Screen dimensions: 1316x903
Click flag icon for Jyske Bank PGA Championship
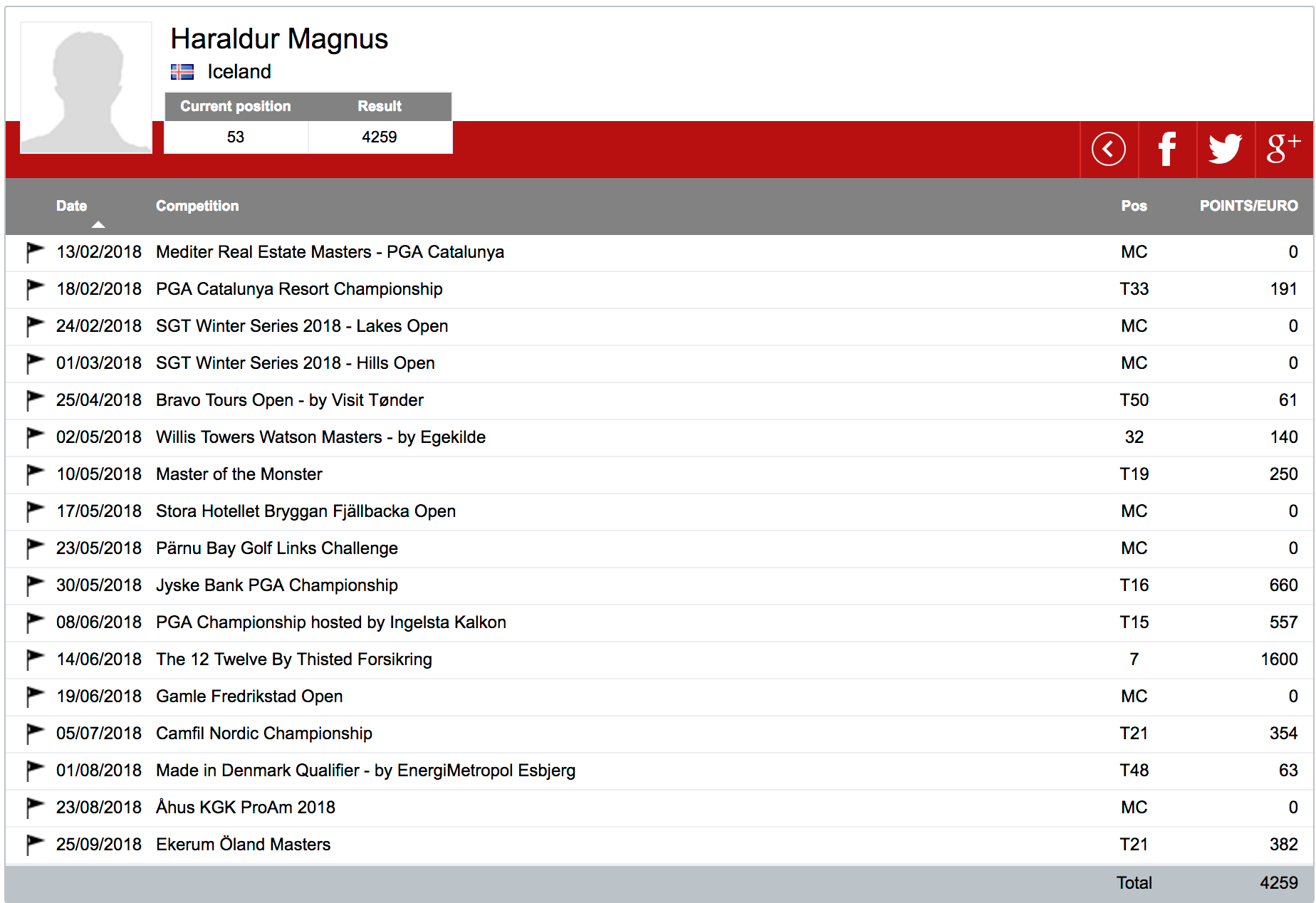(x=35, y=585)
